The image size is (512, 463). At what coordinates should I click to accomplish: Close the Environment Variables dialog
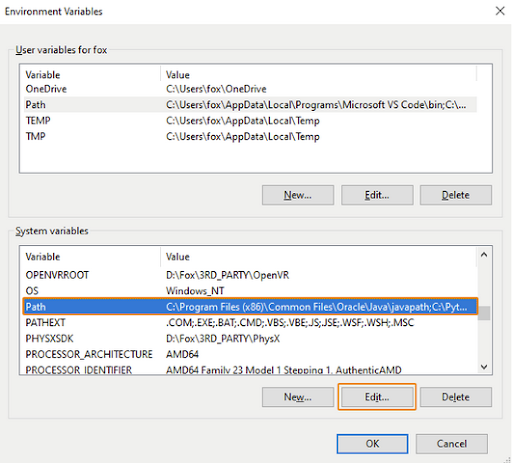click(500, 11)
